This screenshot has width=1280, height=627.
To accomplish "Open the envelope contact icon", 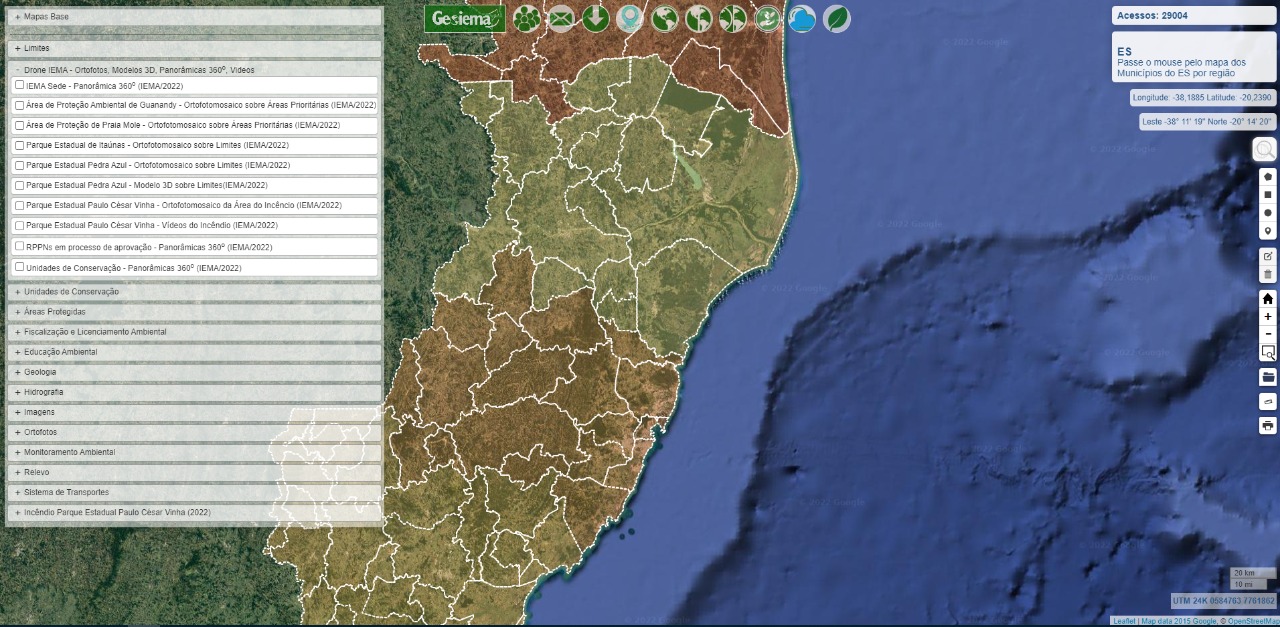I will [x=561, y=18].
